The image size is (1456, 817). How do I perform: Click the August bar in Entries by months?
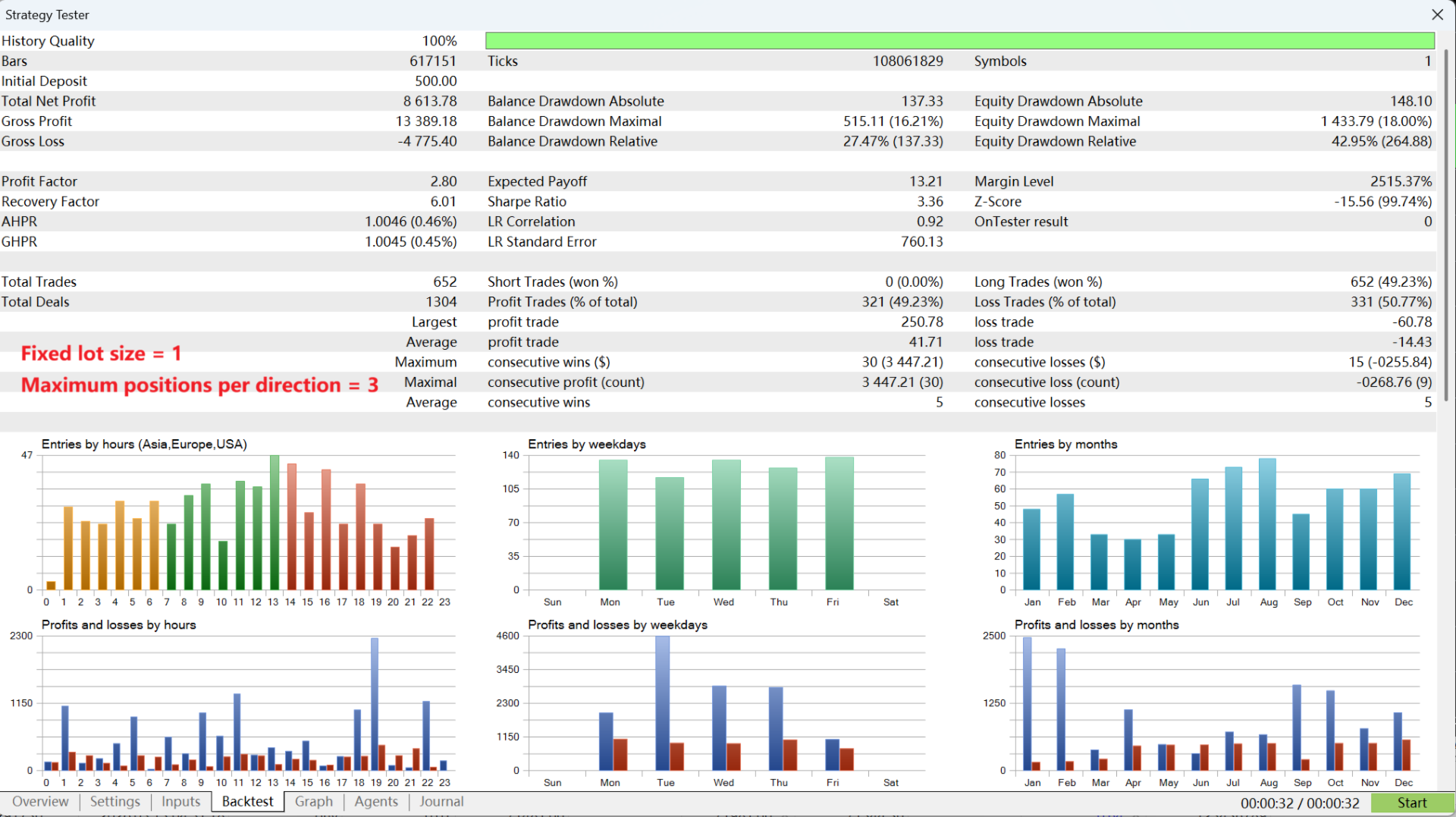[1267, 523]
